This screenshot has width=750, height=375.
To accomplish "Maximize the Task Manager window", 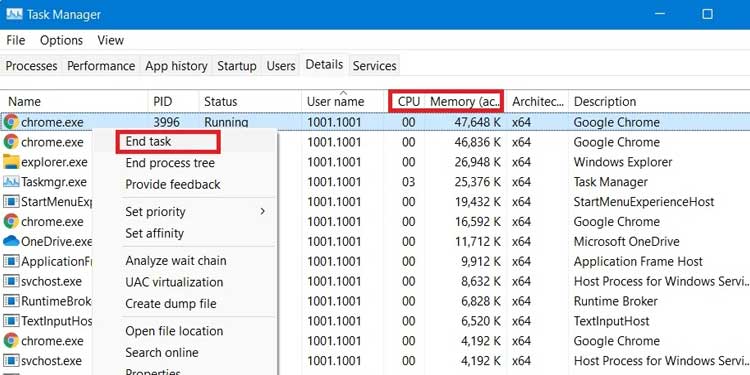I will pyautogui.click(x=707, y=14).
